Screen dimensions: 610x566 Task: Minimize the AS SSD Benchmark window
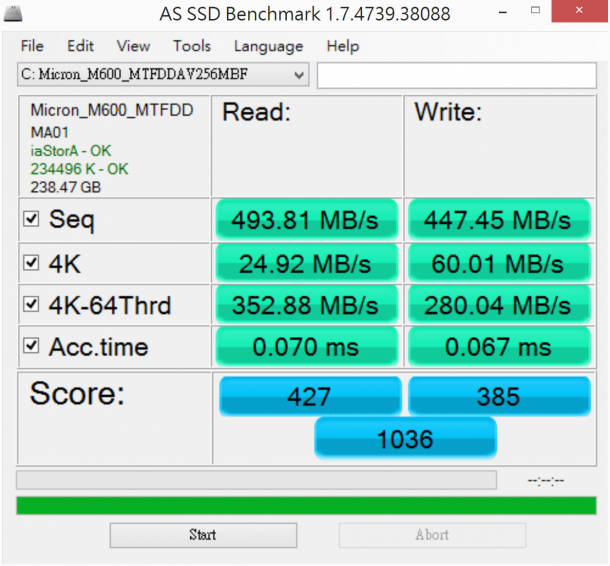pyautogui.click(x=503, y=12)
